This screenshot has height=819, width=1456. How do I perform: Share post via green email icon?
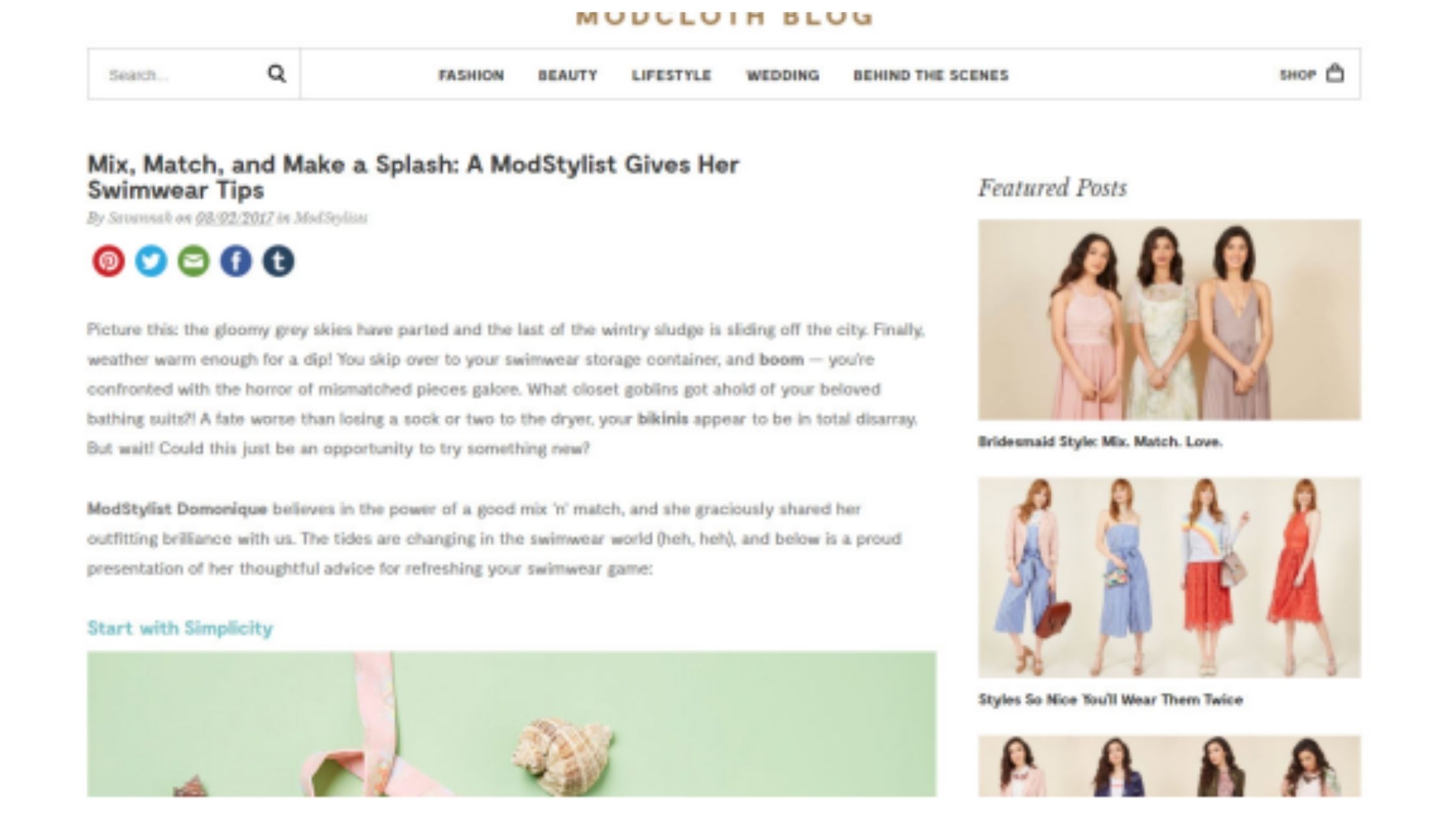[194, 261]
